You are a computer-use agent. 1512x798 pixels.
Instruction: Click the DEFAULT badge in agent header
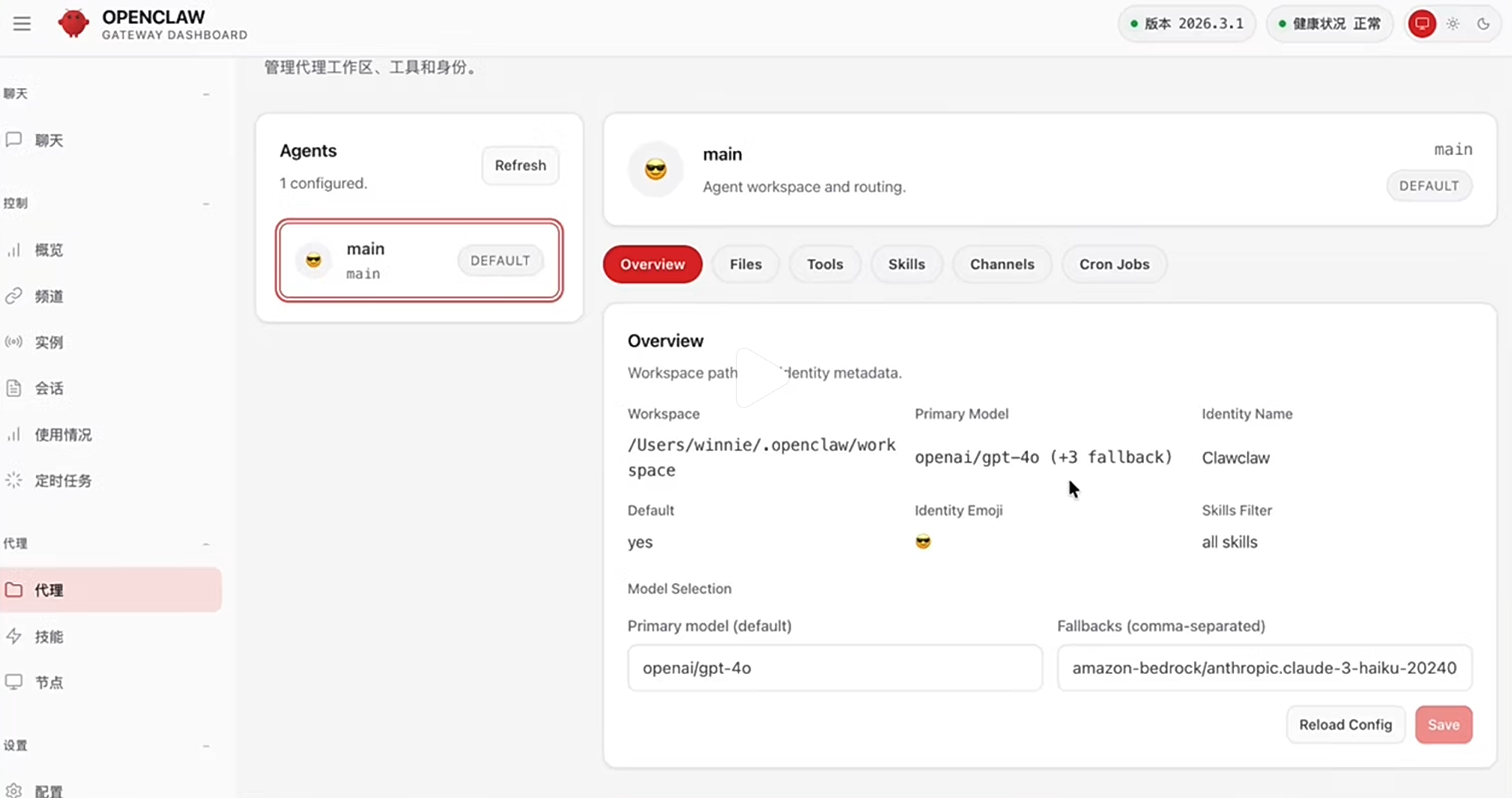pyautogui.click(x=1429, y=186)
